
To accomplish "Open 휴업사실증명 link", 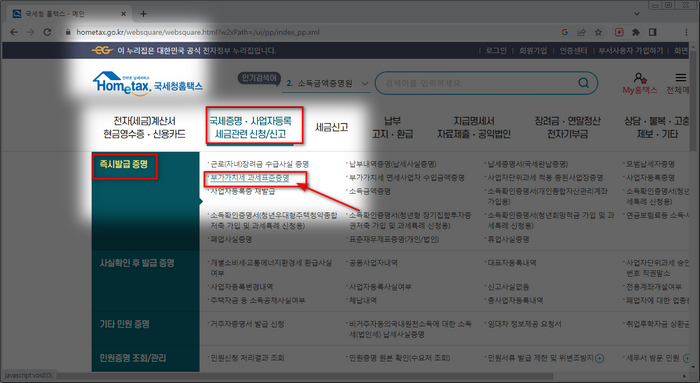I will click(x=508, y=240).
